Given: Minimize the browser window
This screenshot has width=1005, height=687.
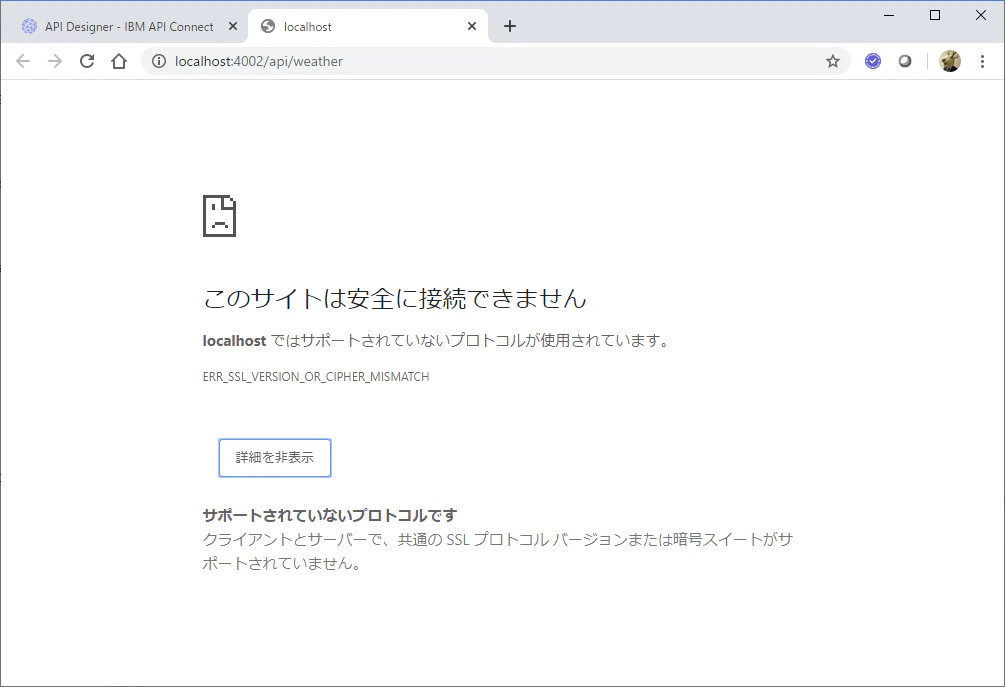Looking at the screenshot, I should tap(889, 15).
